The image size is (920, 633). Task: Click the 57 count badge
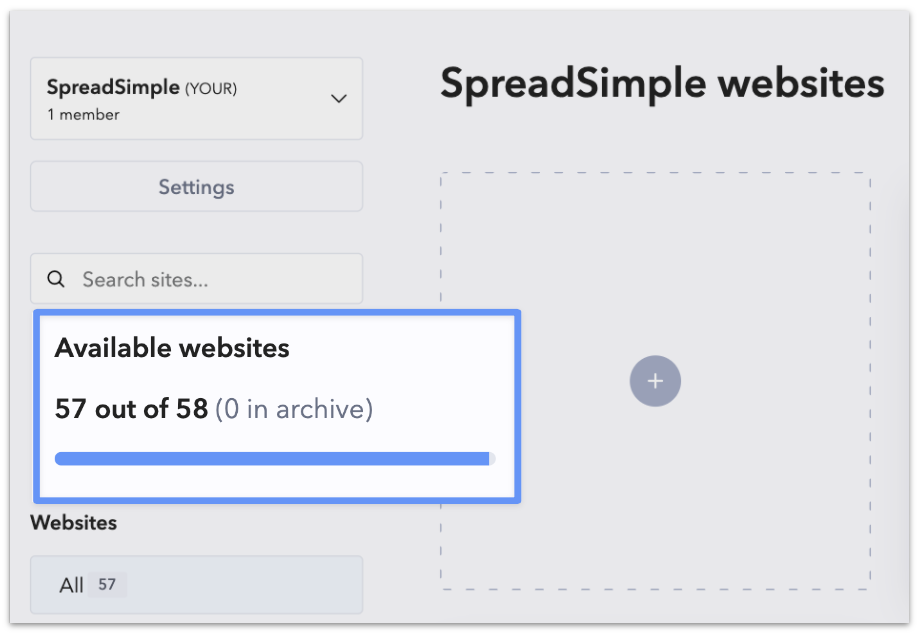[107, 584]
